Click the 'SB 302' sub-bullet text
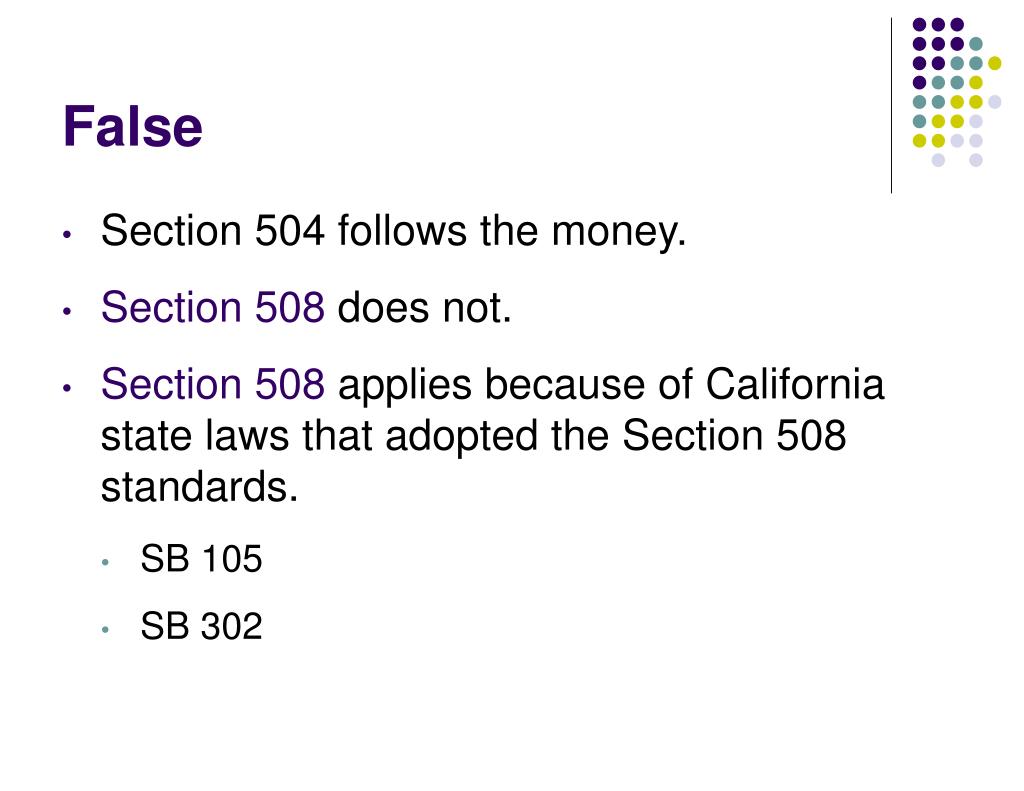The width and height of the screenshot is (1024, 791). click(x=201, y=626)
